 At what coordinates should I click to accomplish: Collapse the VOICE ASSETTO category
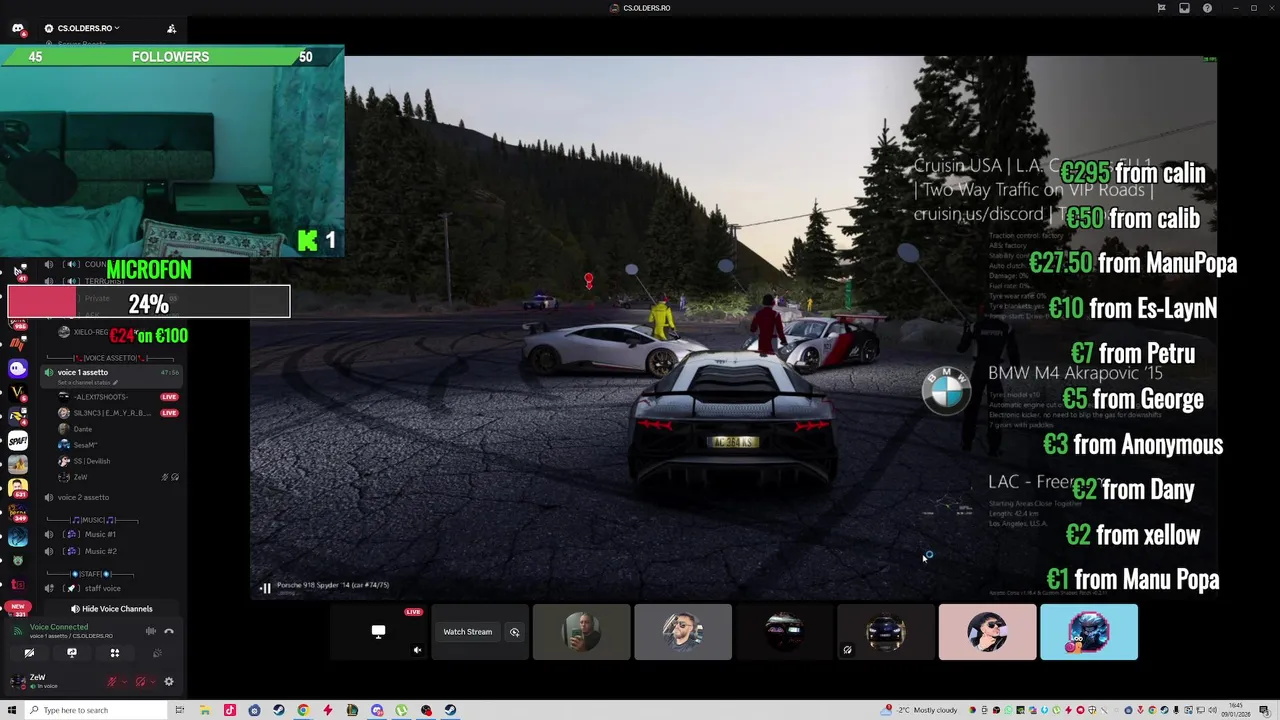click(x=109, y=358)
